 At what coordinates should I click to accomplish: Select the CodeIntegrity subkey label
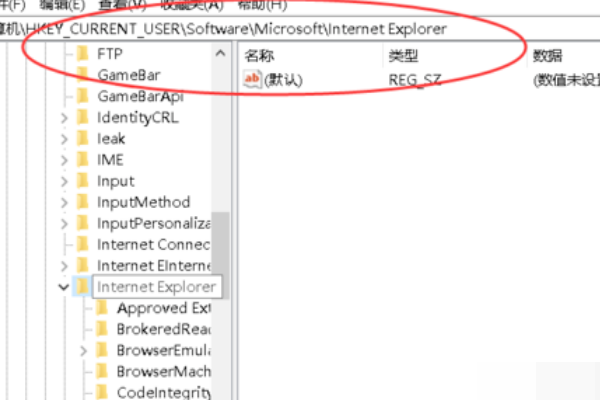tap(164, 393)
